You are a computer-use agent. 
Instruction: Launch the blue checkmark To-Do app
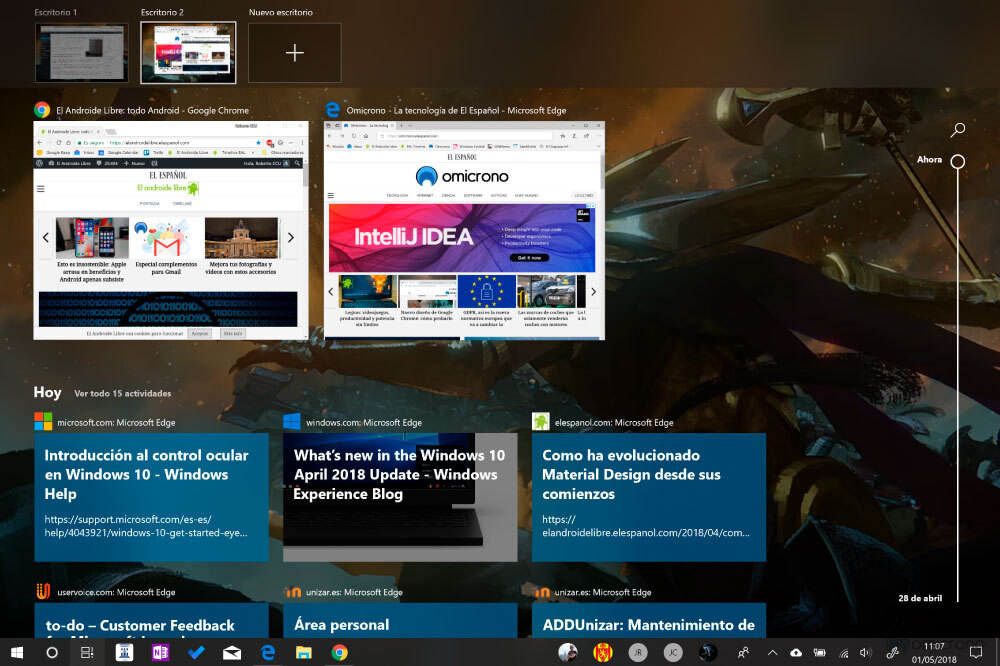(196, 652)
